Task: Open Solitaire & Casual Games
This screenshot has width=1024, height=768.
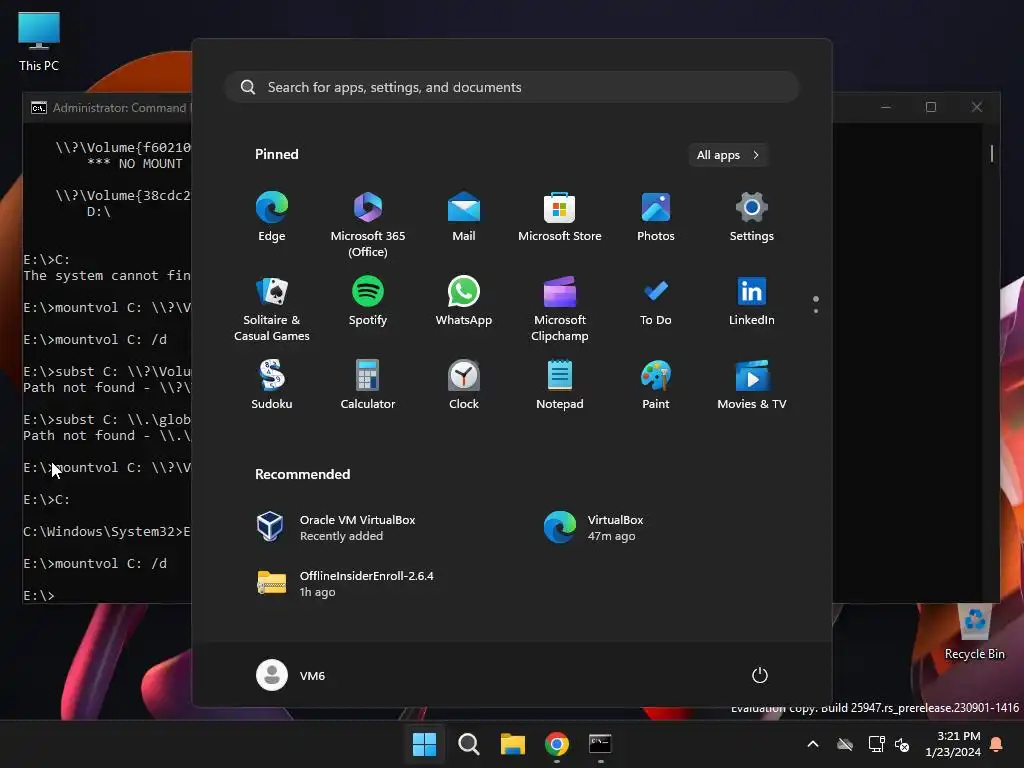Action: (272, 308)
